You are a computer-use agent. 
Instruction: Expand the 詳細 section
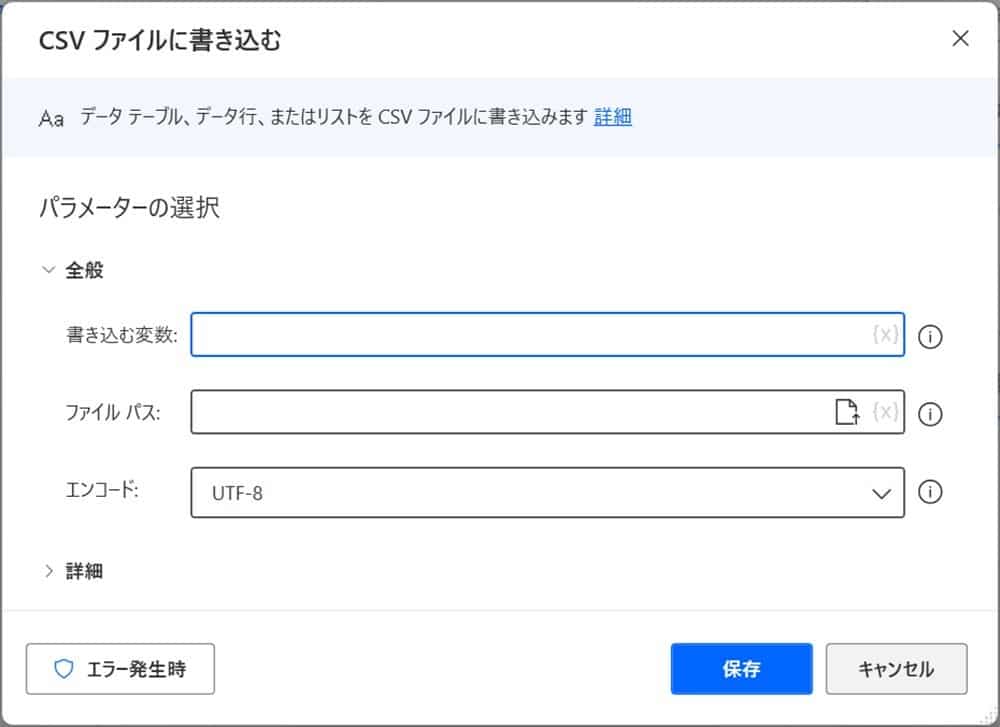click(x=49, y=570)
